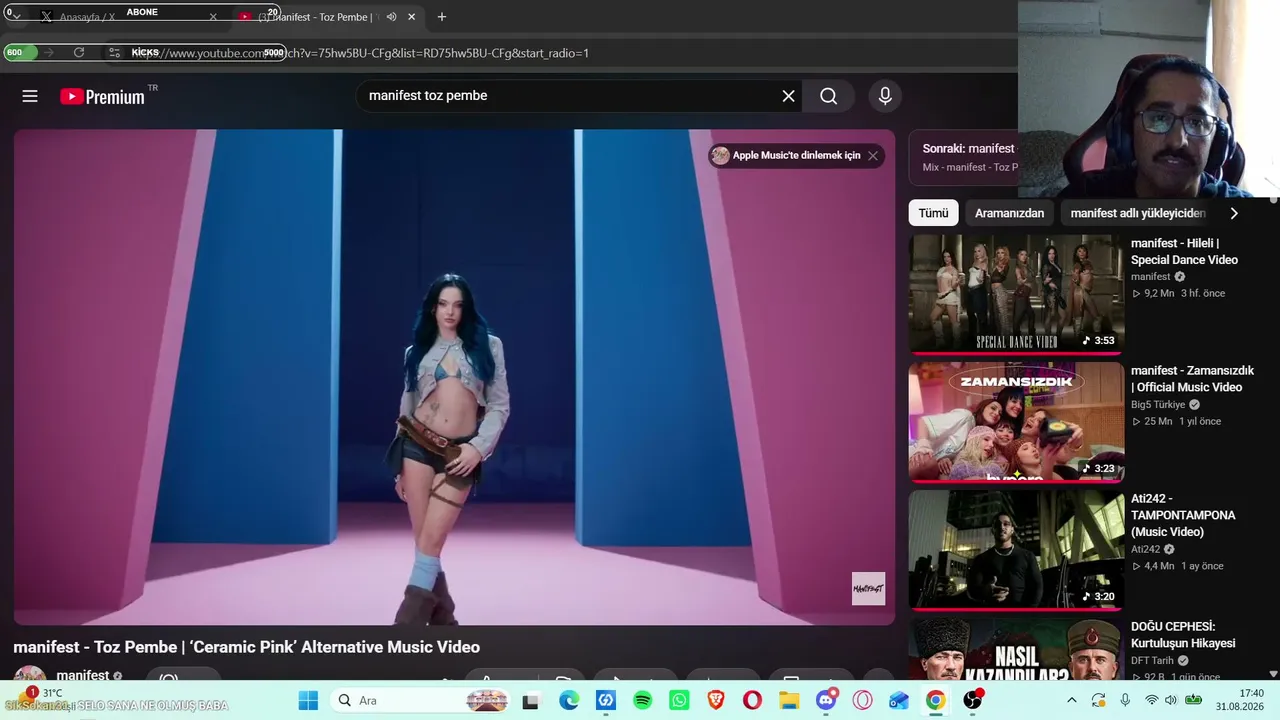Open the 'Ati242 - TAMPONTAMPONA' video title
This screenshot has height=720, width=1280.
[1183, 515]
